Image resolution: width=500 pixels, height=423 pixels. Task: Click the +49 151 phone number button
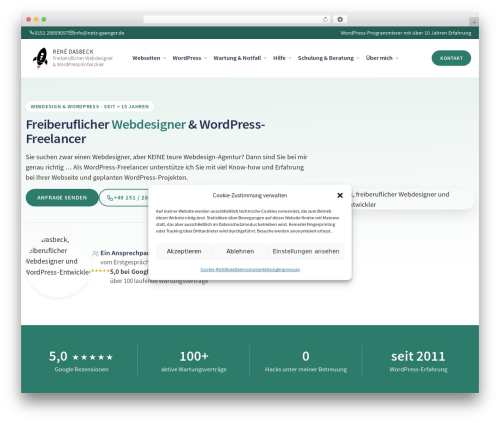tap(124, 198)
